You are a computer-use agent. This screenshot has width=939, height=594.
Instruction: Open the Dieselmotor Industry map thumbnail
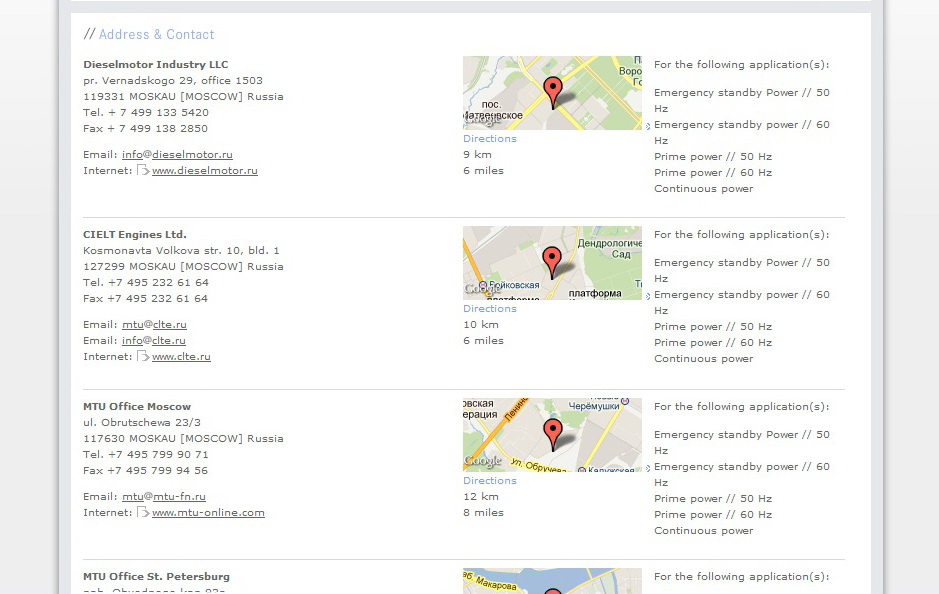coord(552,93)
